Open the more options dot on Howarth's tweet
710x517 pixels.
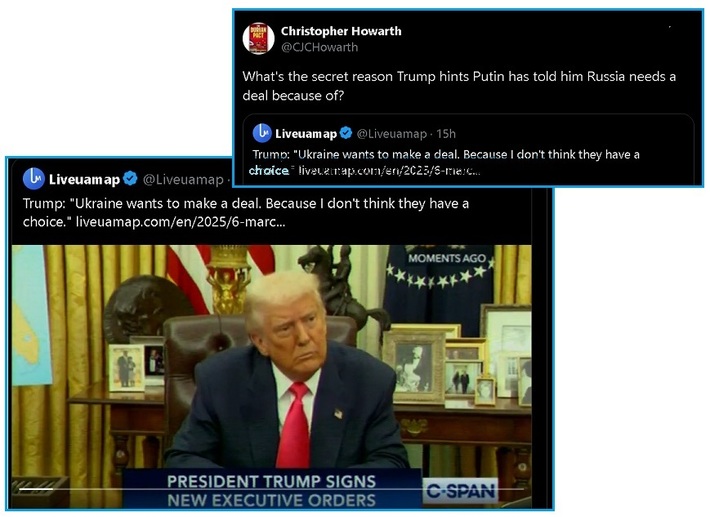[x=670, y=27]
